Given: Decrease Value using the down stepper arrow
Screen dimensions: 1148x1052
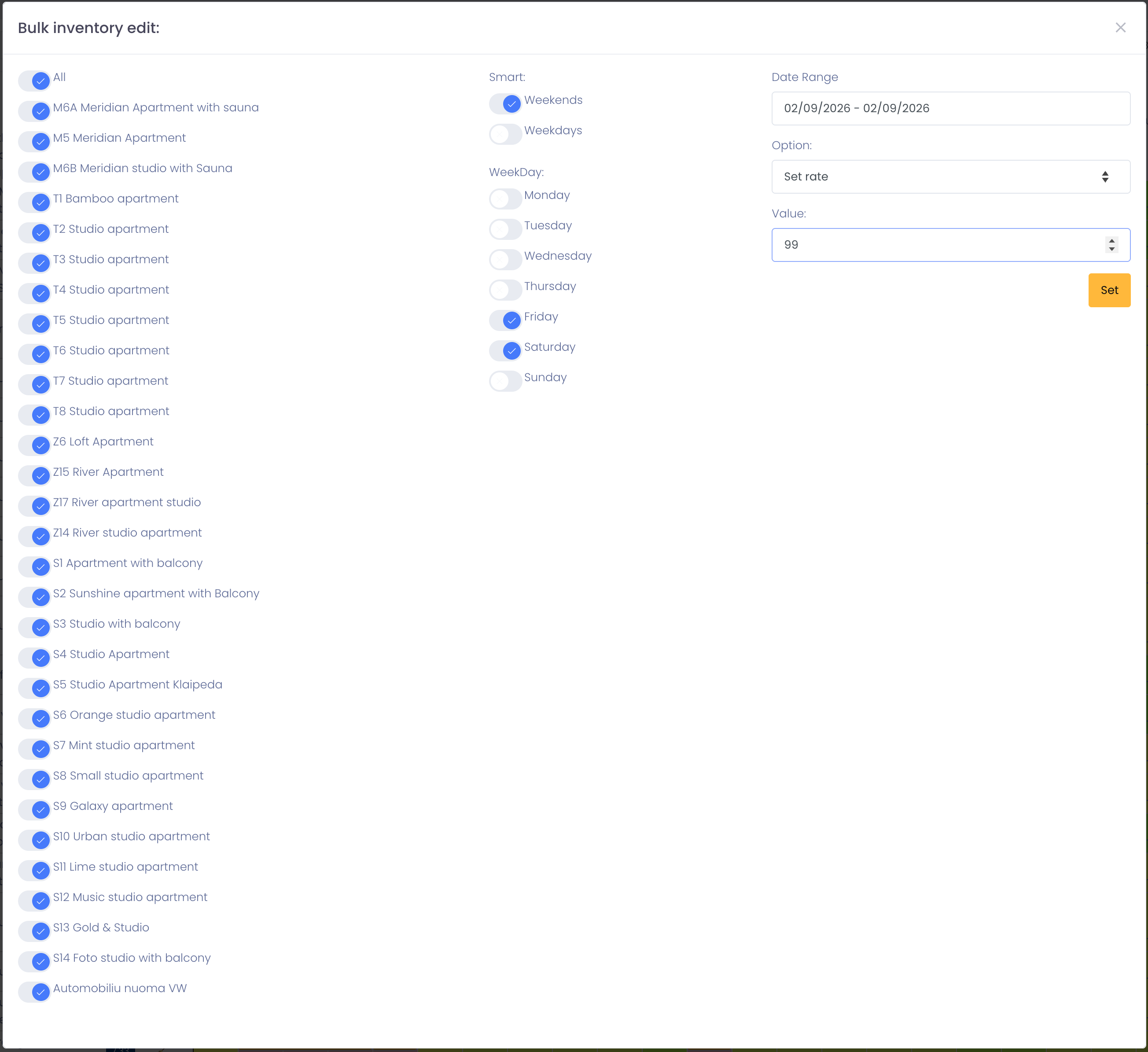Looking at the screenshot, I should click(x=1111, y=249).
